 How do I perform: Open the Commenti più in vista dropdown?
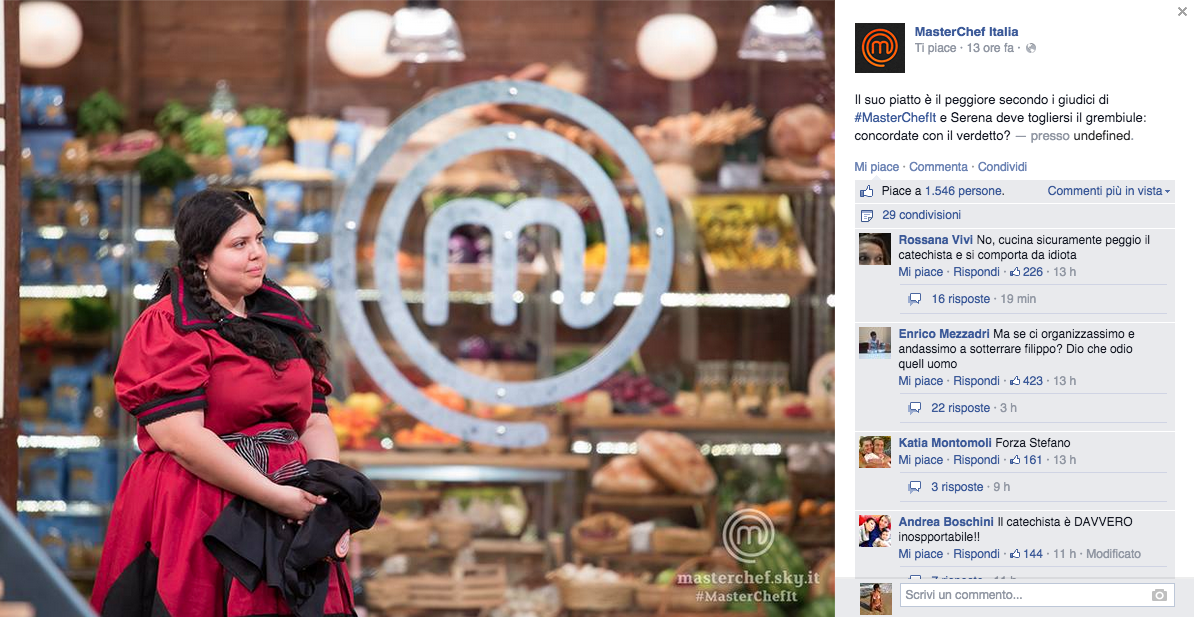pos(1109,191)
